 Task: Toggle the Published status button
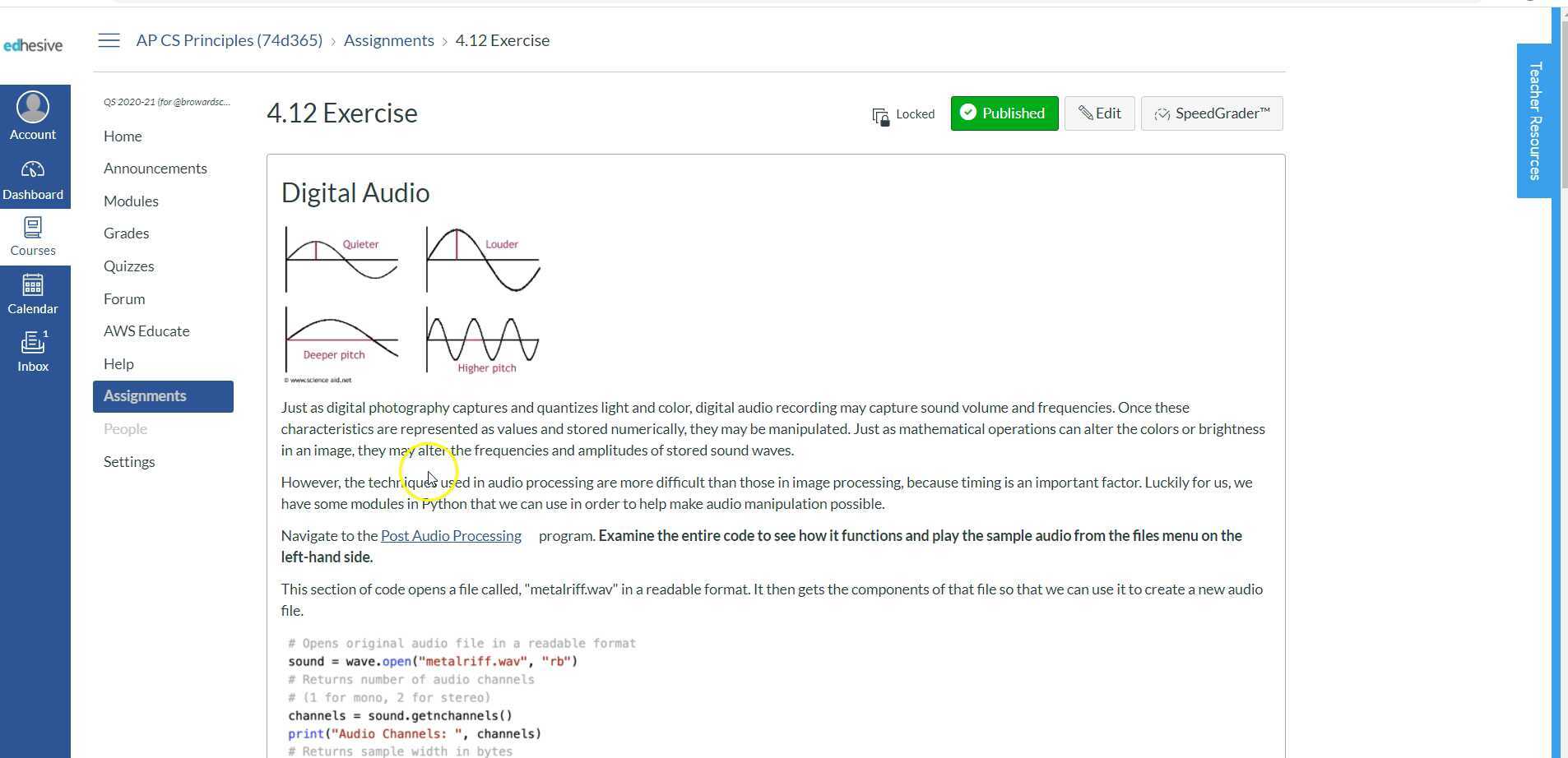1004,113
